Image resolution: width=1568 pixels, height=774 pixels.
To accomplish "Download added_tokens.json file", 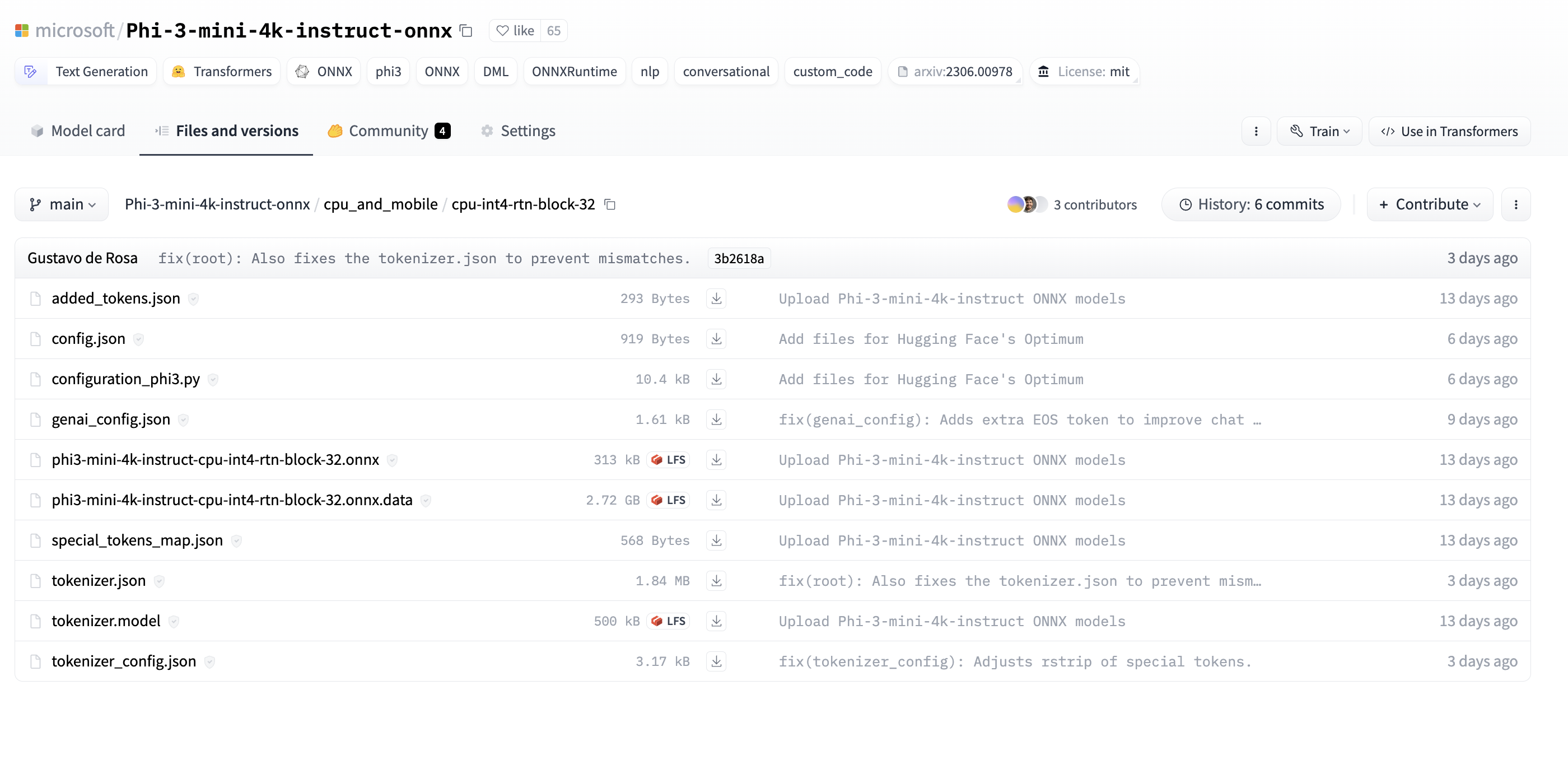I will (x=716, y=299).
